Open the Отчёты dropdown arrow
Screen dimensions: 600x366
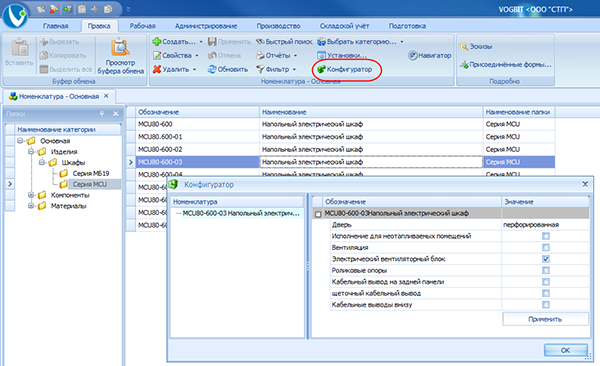click(295, 56)
